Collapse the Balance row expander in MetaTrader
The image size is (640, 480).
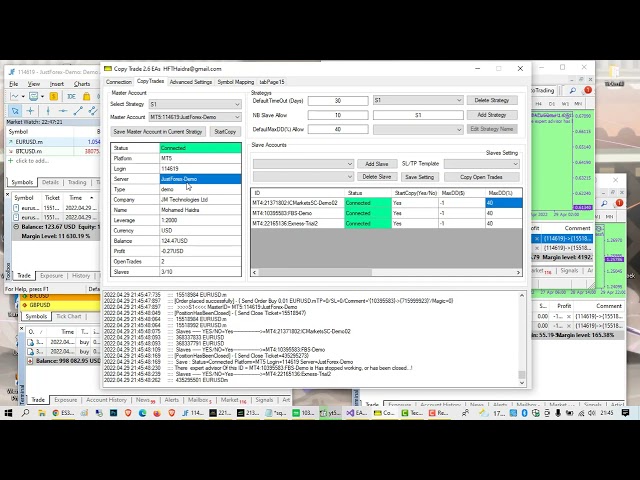(16, 227)
